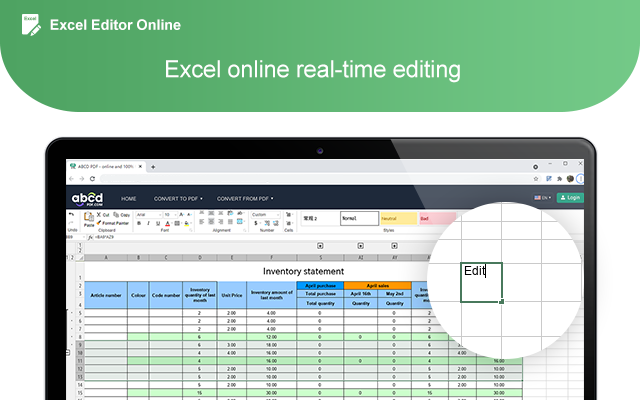Click the Merge cells icon
Viewport: 640px width, 400px height.
point(240,222)
